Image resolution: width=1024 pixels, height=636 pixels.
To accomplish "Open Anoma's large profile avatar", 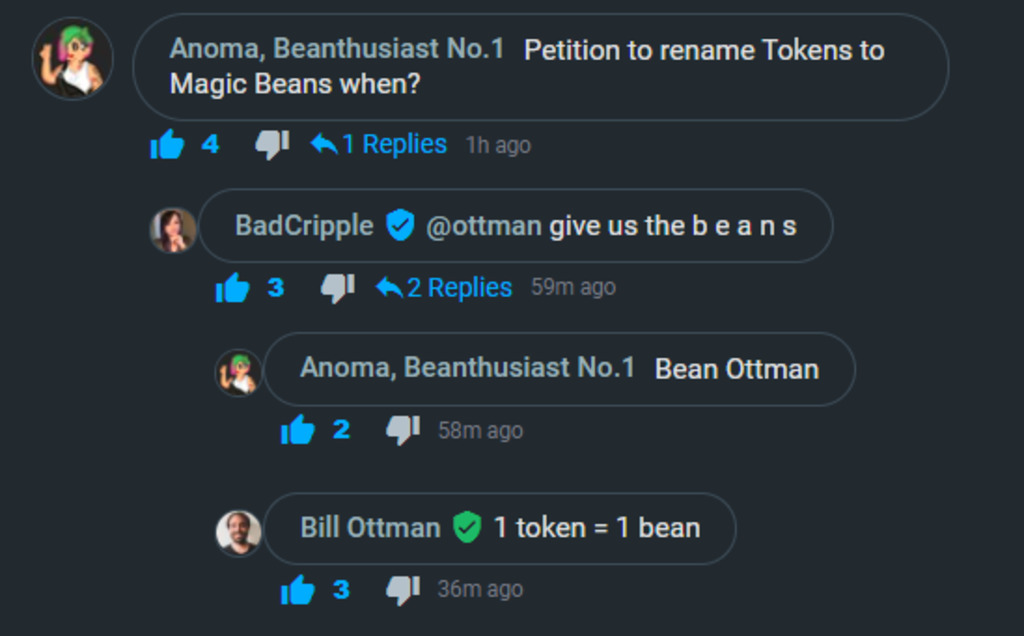I will 72,59.
